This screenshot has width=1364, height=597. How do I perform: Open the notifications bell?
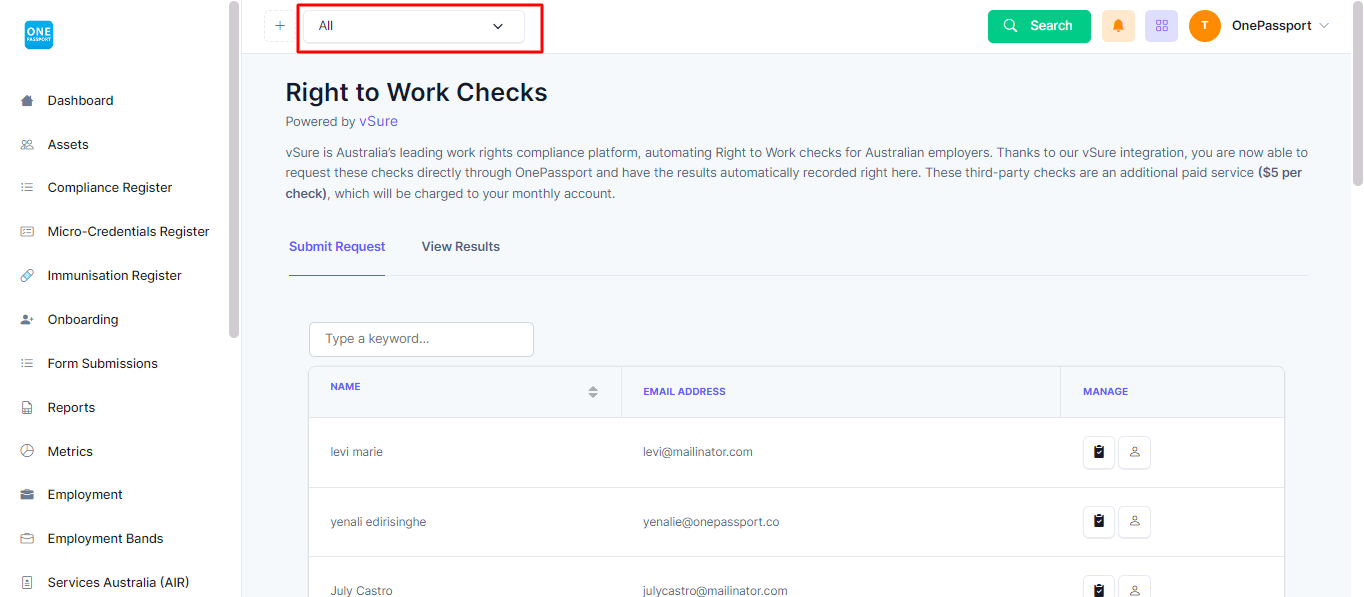click(1118, 26)
